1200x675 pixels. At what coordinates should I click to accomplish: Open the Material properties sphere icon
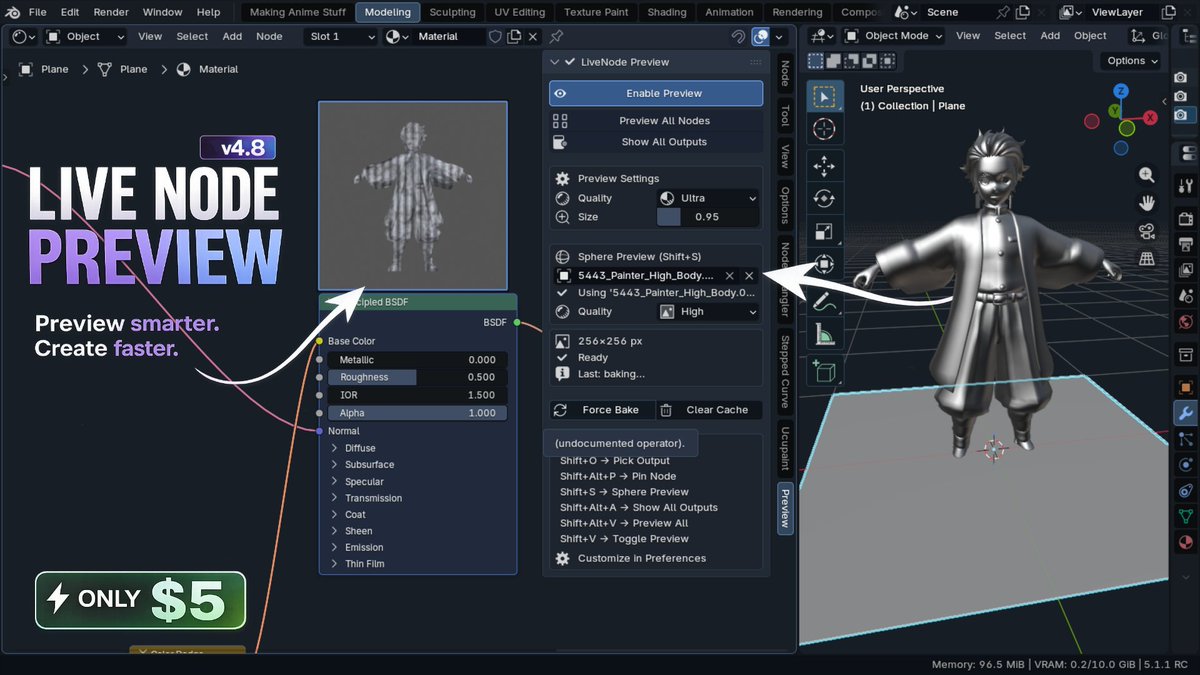coord(1186,542)
